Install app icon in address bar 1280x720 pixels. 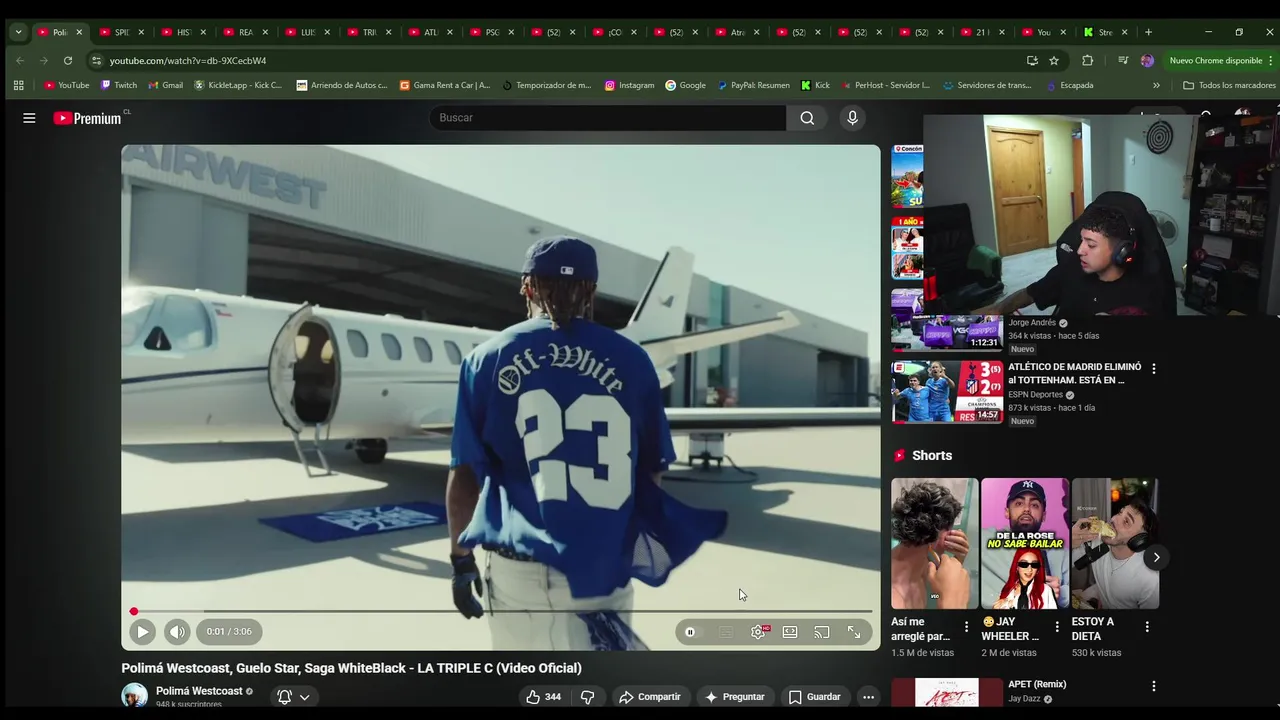[1032, 61]
